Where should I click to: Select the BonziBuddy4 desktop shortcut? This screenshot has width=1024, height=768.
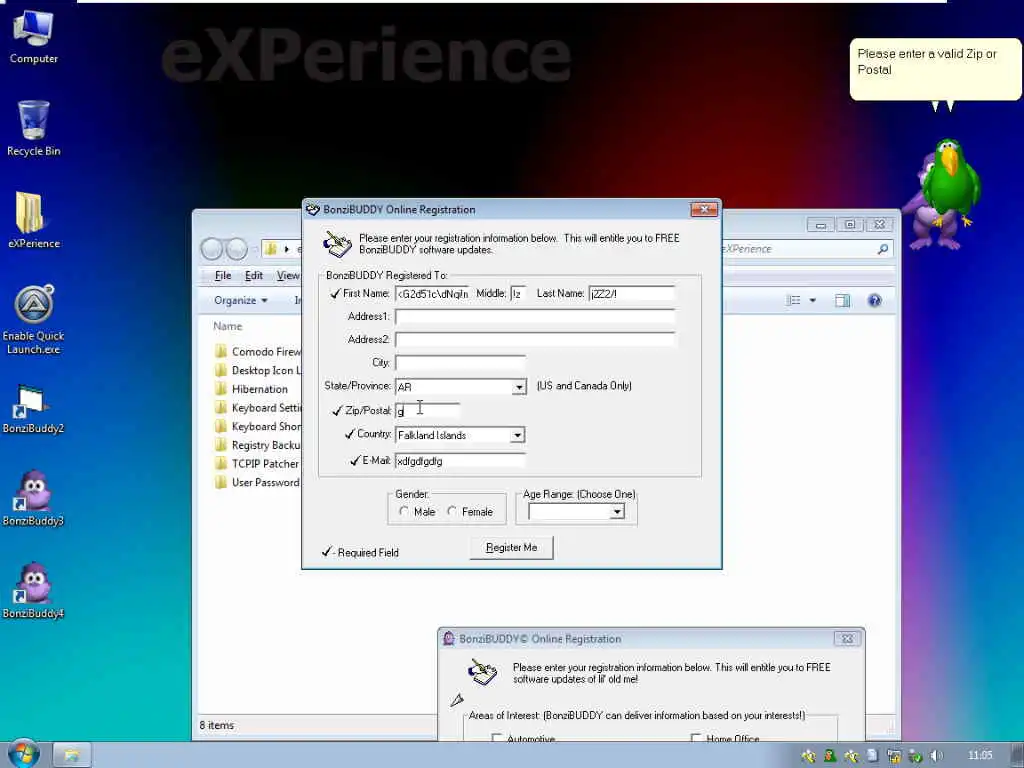33,591
